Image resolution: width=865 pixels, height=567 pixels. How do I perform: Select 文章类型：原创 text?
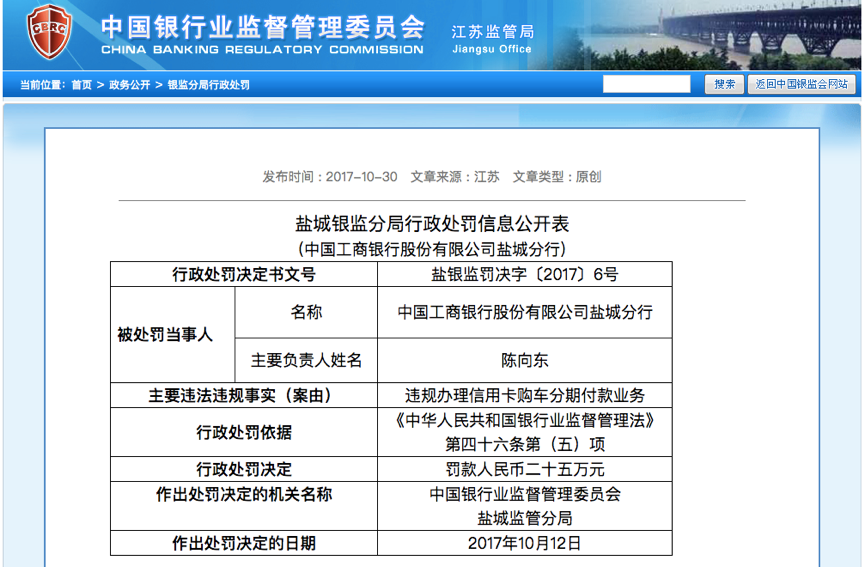click(x=557, y=177)
